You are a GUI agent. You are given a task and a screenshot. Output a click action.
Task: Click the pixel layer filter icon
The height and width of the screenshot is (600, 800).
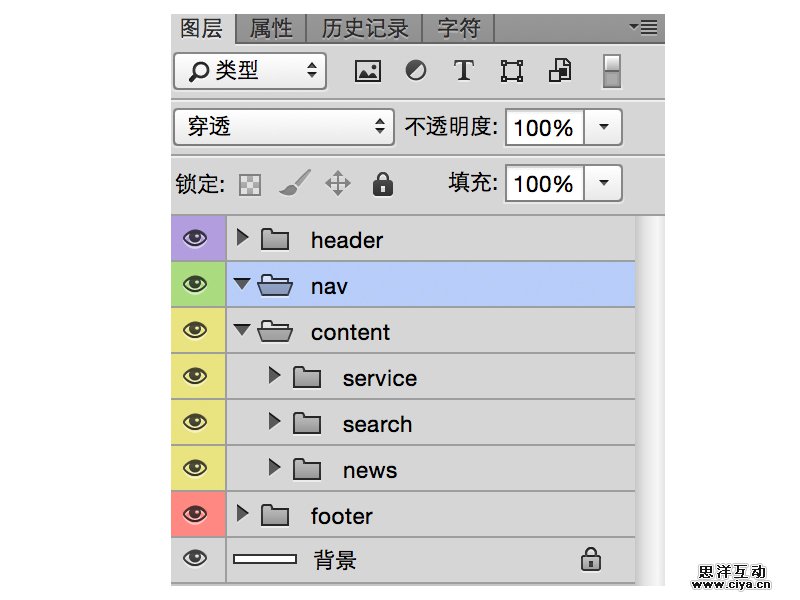coord(368,71)
